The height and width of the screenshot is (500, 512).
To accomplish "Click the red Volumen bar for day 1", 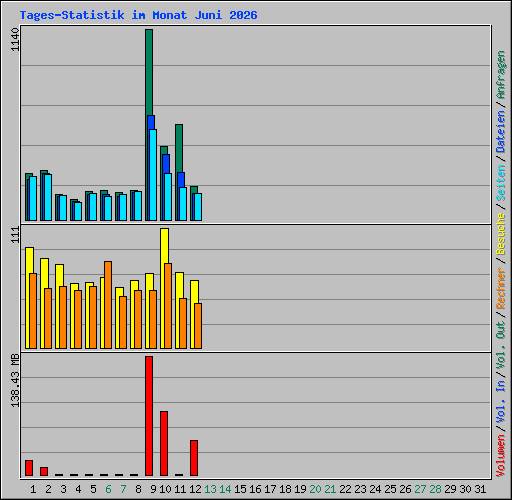I will click(x=29, y=468).
